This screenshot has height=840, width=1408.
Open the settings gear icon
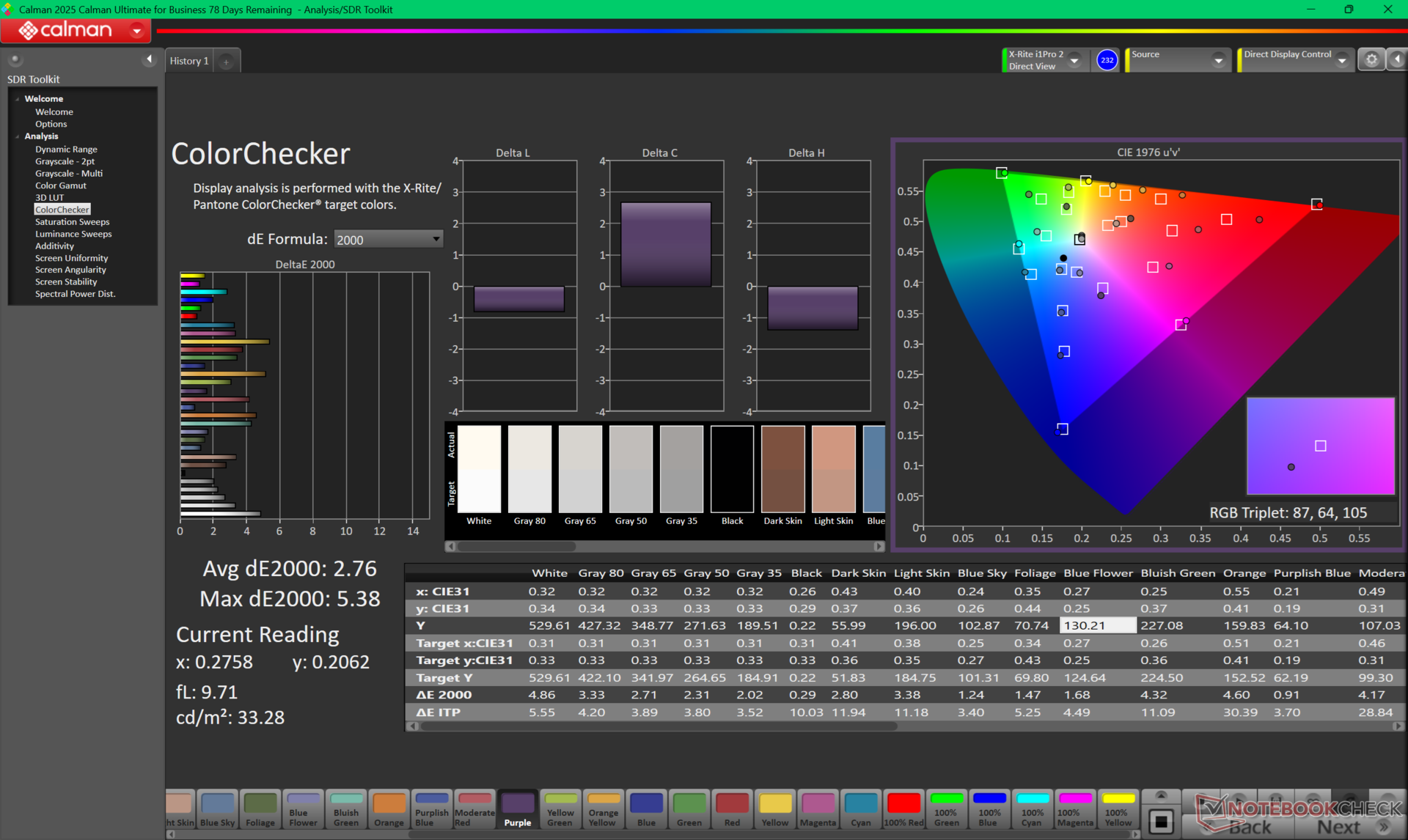point(1371,60)
